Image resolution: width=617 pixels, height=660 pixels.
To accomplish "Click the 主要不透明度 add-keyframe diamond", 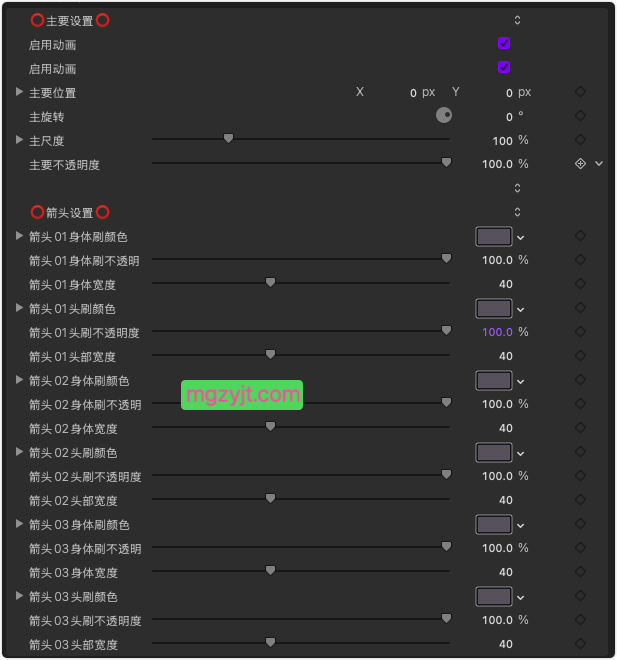I will (x=580, y=164).
